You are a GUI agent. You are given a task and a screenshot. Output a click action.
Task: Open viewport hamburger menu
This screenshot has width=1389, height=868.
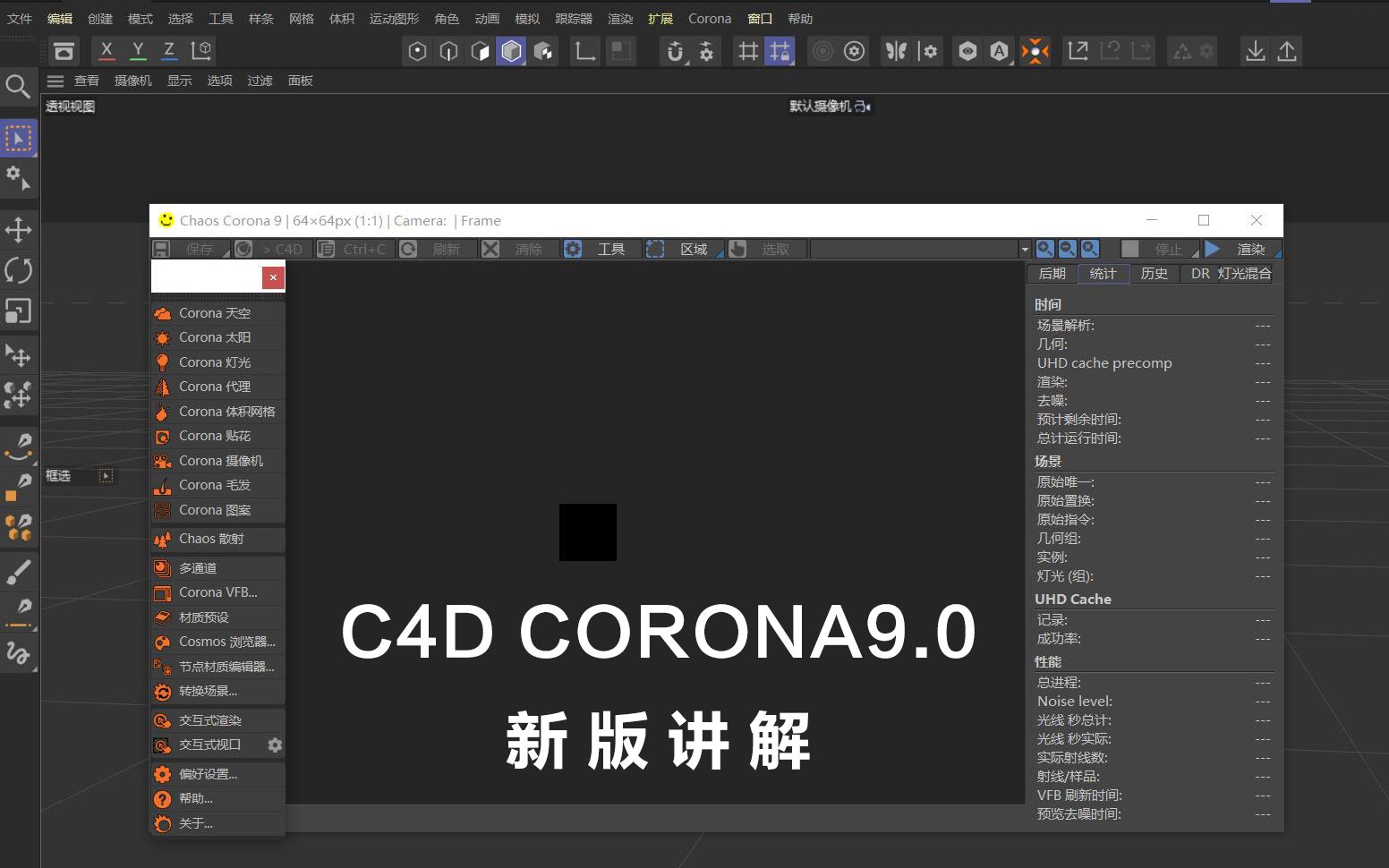55,81
